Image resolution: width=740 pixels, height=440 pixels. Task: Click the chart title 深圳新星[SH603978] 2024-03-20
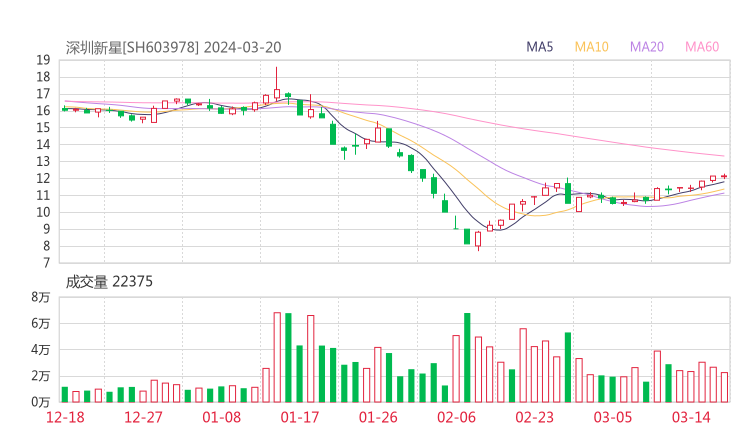[173, 48]
